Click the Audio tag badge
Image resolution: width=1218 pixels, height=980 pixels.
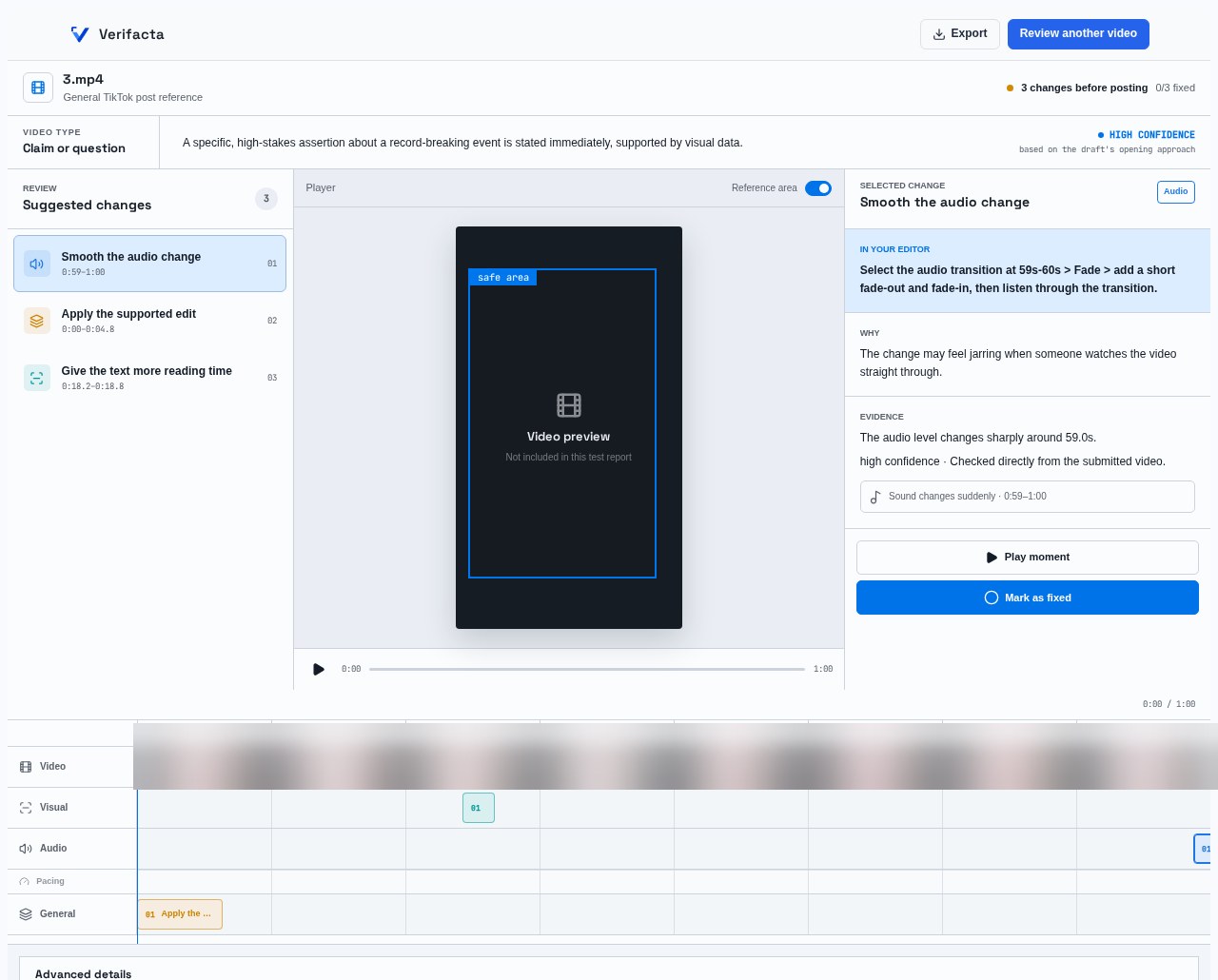click(x=1176, y=192)
